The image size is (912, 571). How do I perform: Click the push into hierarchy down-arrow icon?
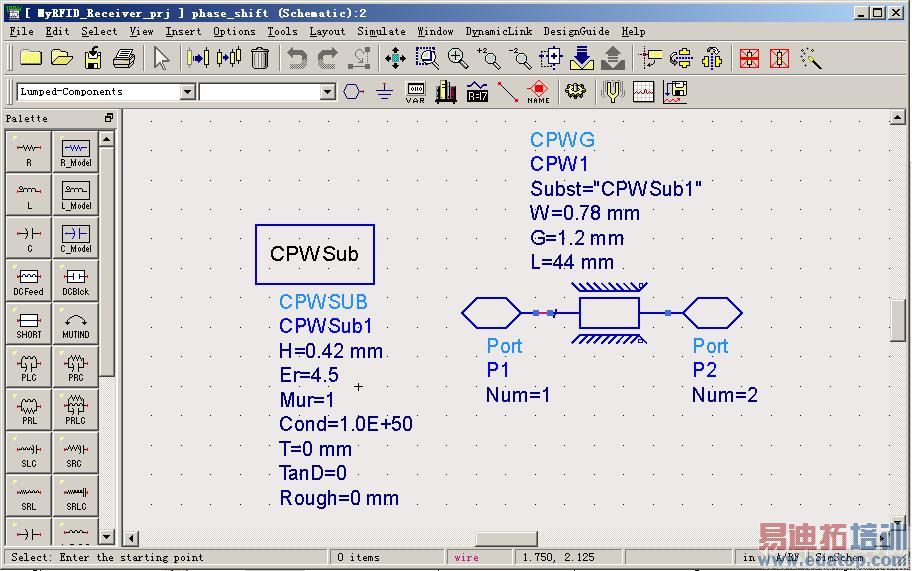(582, 58)
